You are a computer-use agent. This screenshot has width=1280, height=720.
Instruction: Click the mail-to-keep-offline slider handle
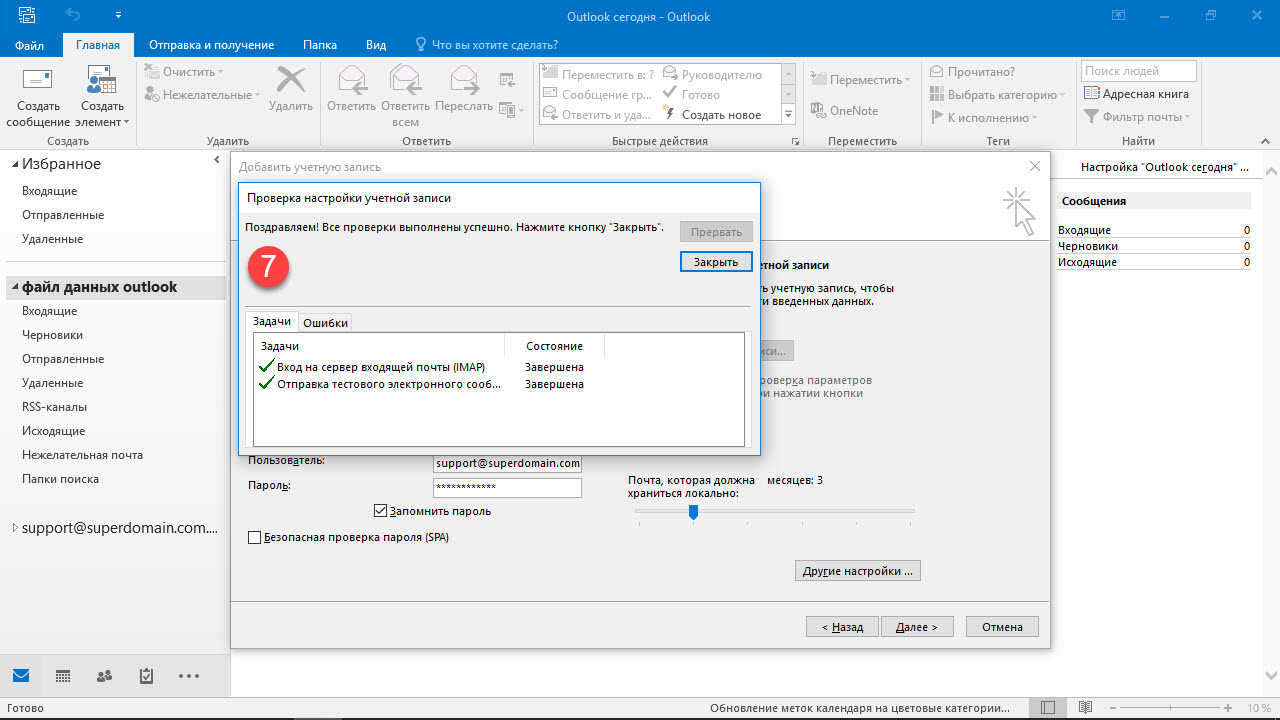click(692, 511)
